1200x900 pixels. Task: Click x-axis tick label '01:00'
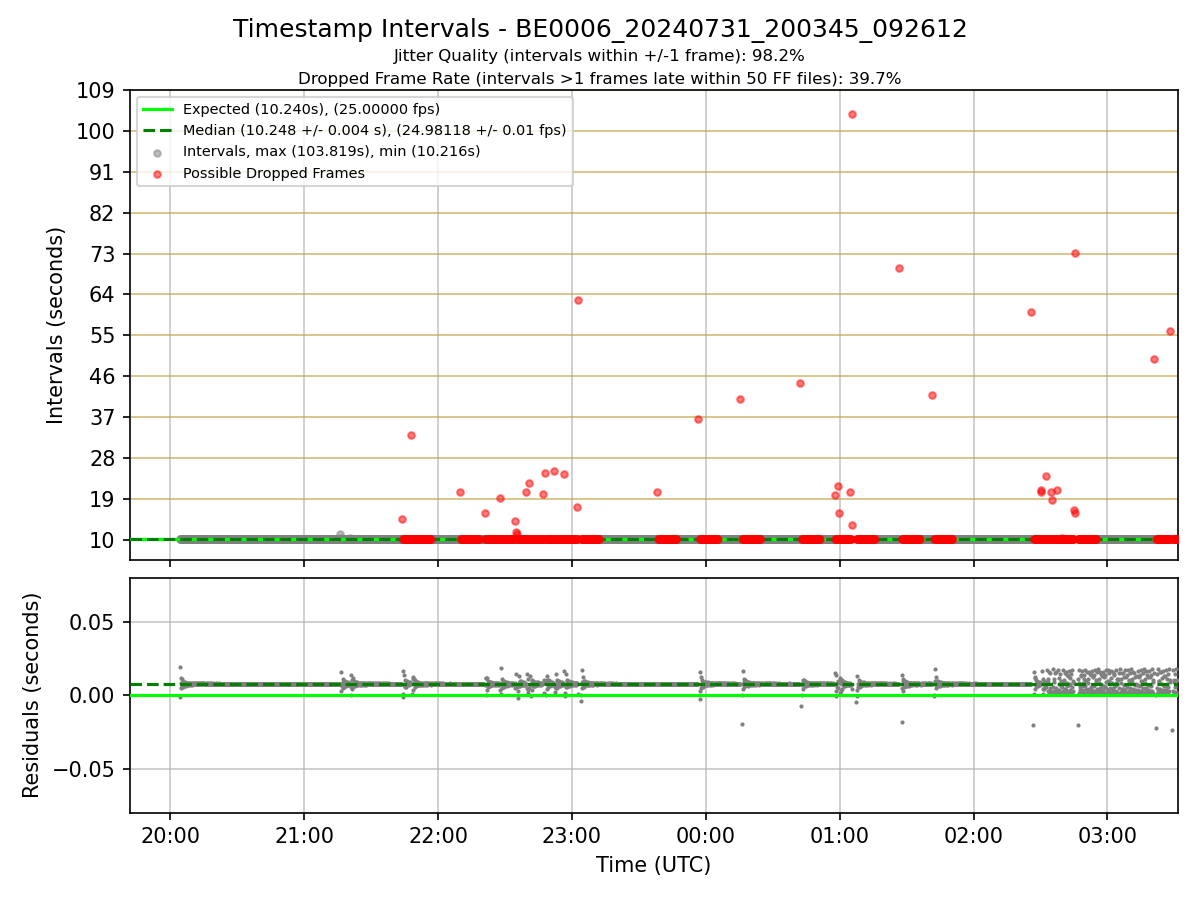(x=840, y=835)
